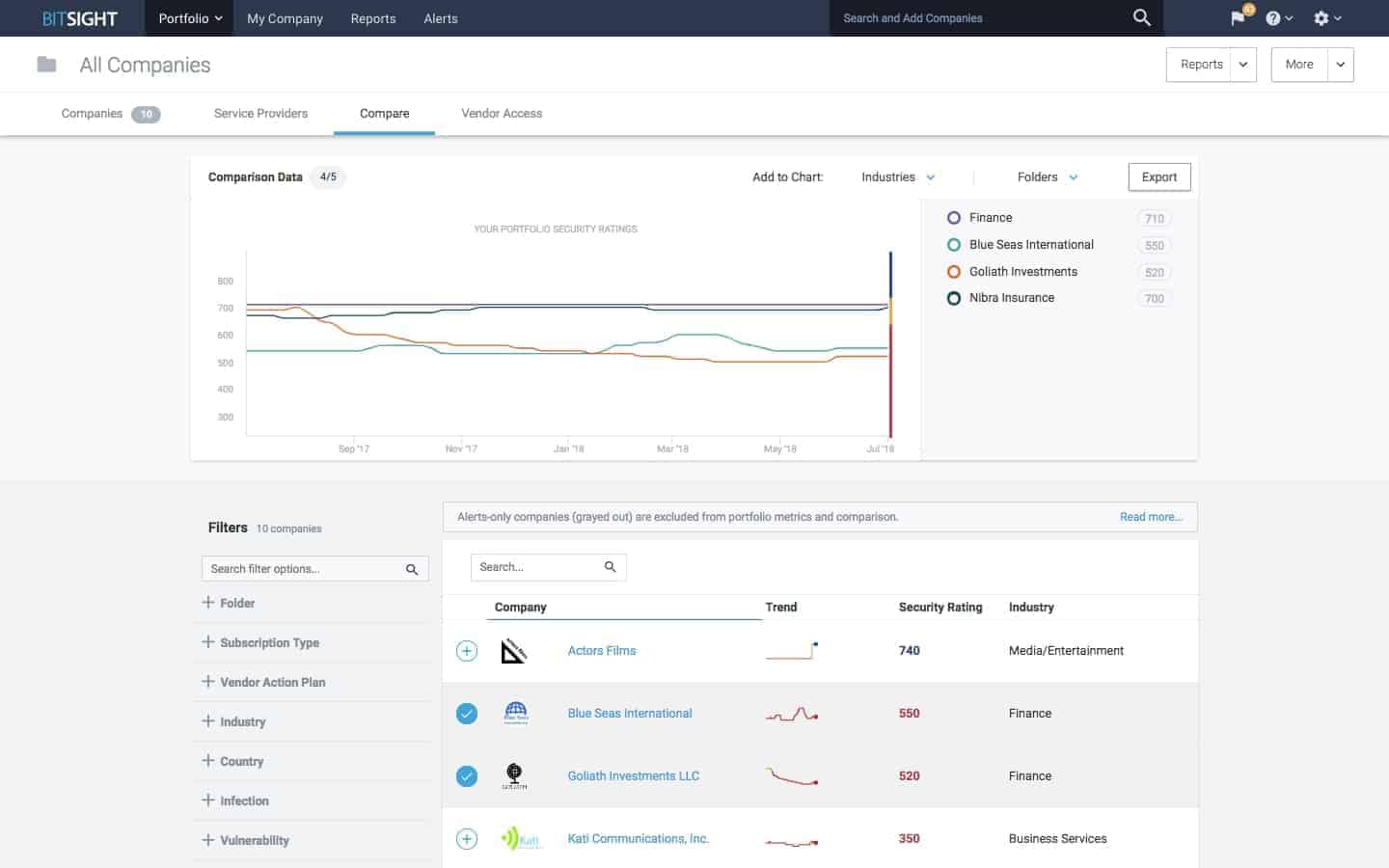1389x868 pixels.
Task: Open the flag notifications icon
Action: point(1239,17)
